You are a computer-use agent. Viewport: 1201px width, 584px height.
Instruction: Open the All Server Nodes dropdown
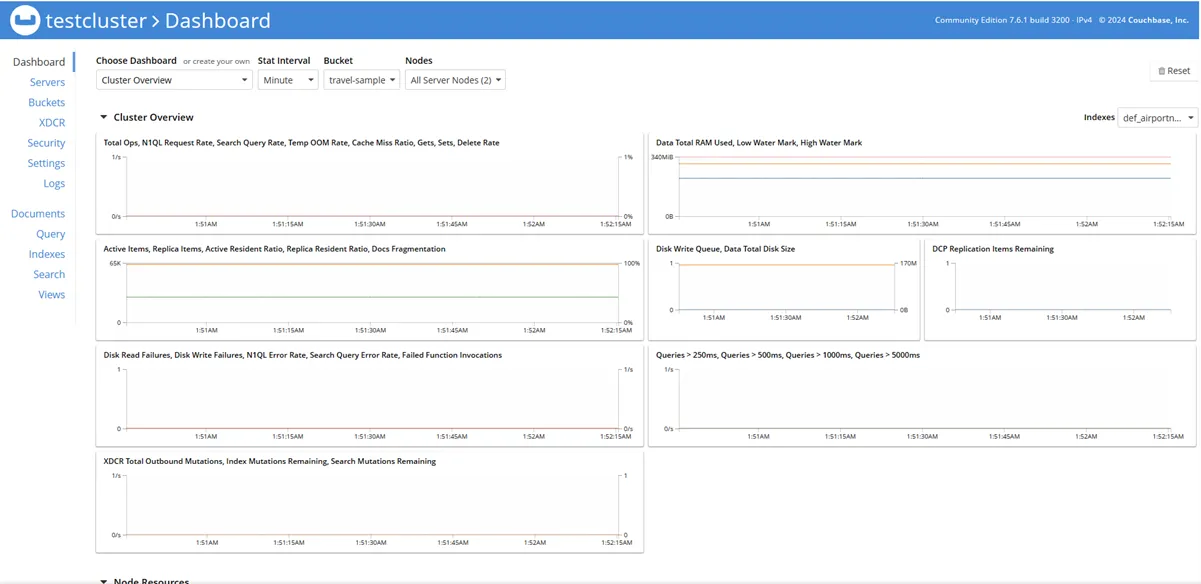tap(455, 80)
